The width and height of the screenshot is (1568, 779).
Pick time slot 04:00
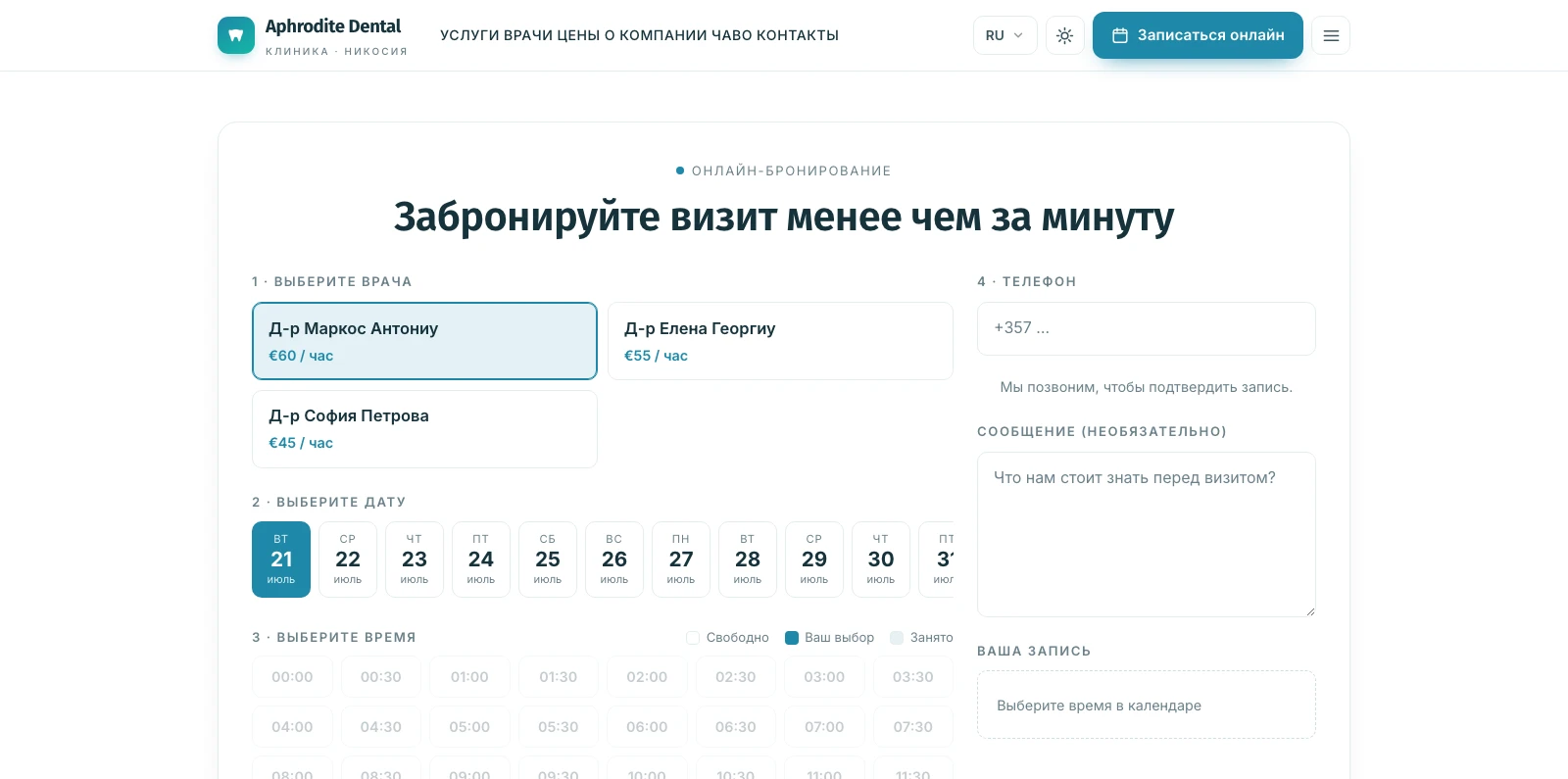click(x=292, y=727)
